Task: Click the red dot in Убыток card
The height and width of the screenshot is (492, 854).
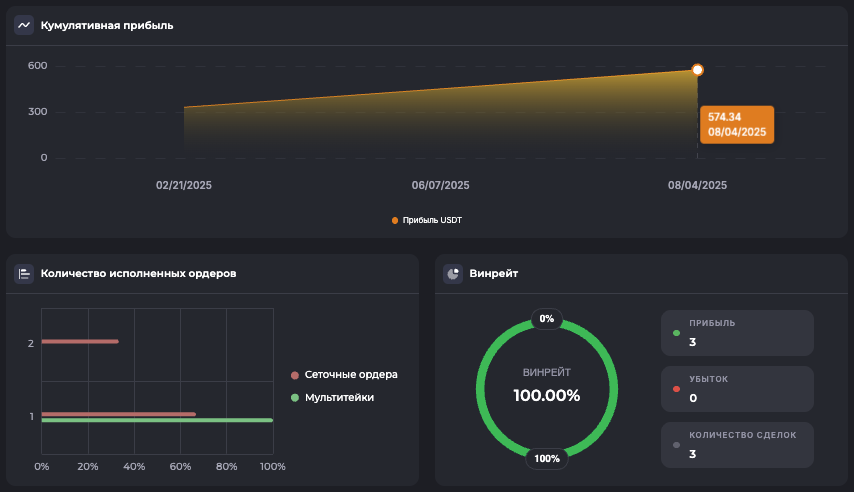Action: pyautogui.click(x=677, y=388)
